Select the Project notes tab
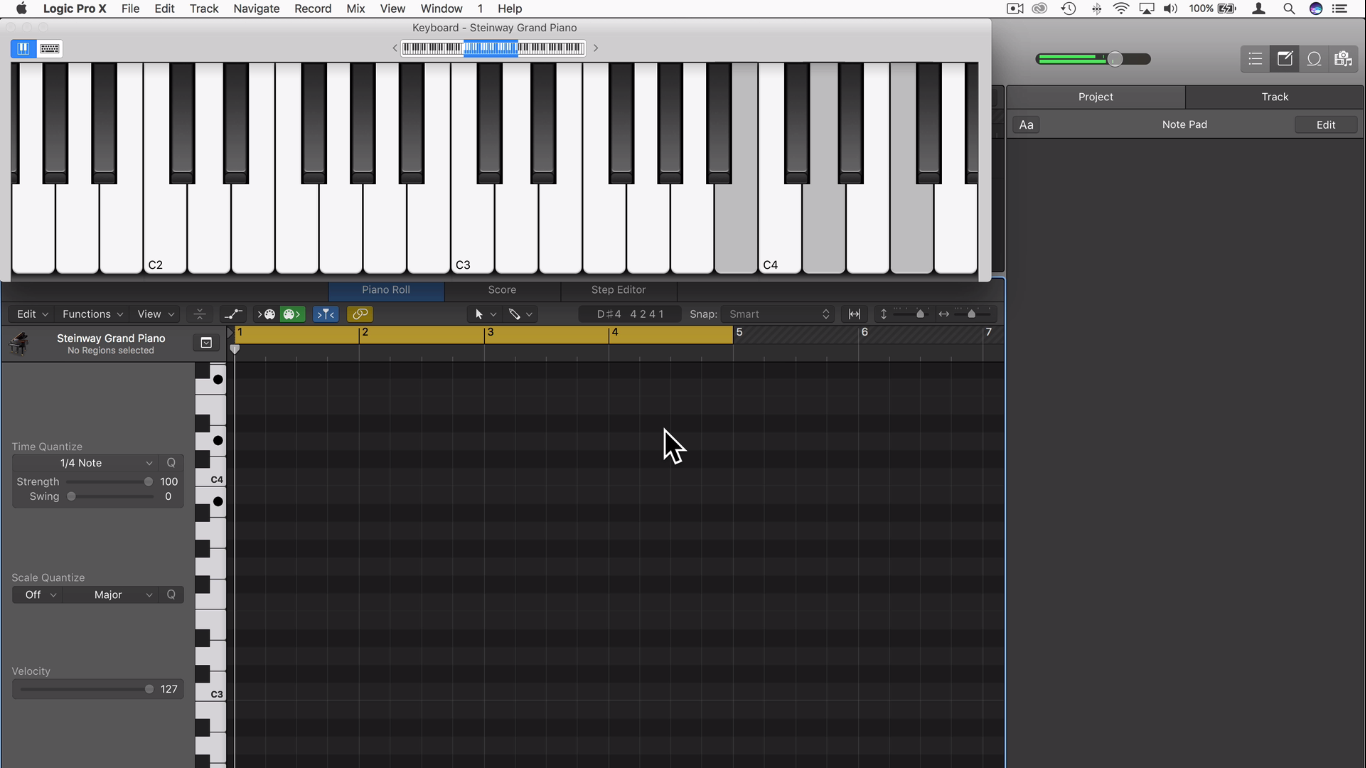 [1096, 97]
